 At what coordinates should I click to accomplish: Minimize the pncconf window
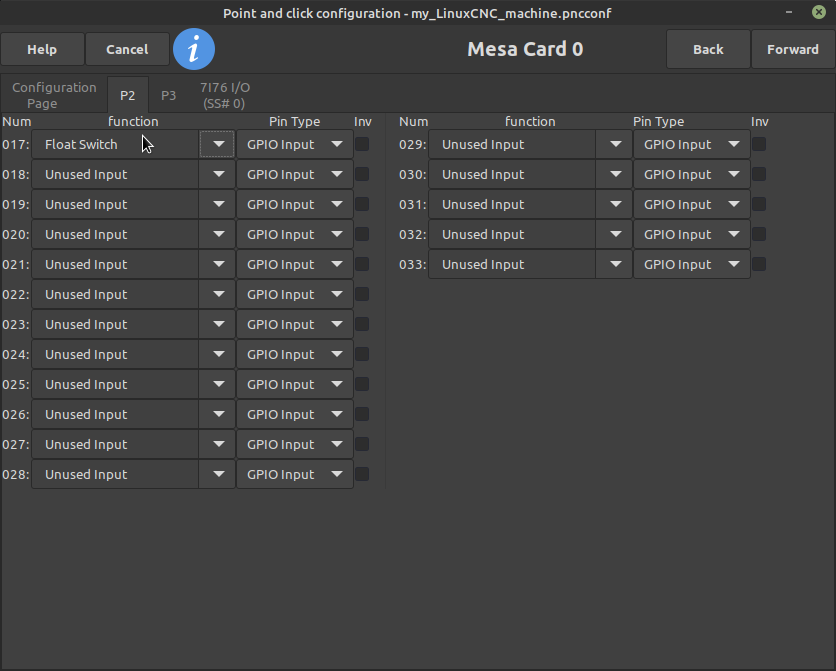point(789,12)
